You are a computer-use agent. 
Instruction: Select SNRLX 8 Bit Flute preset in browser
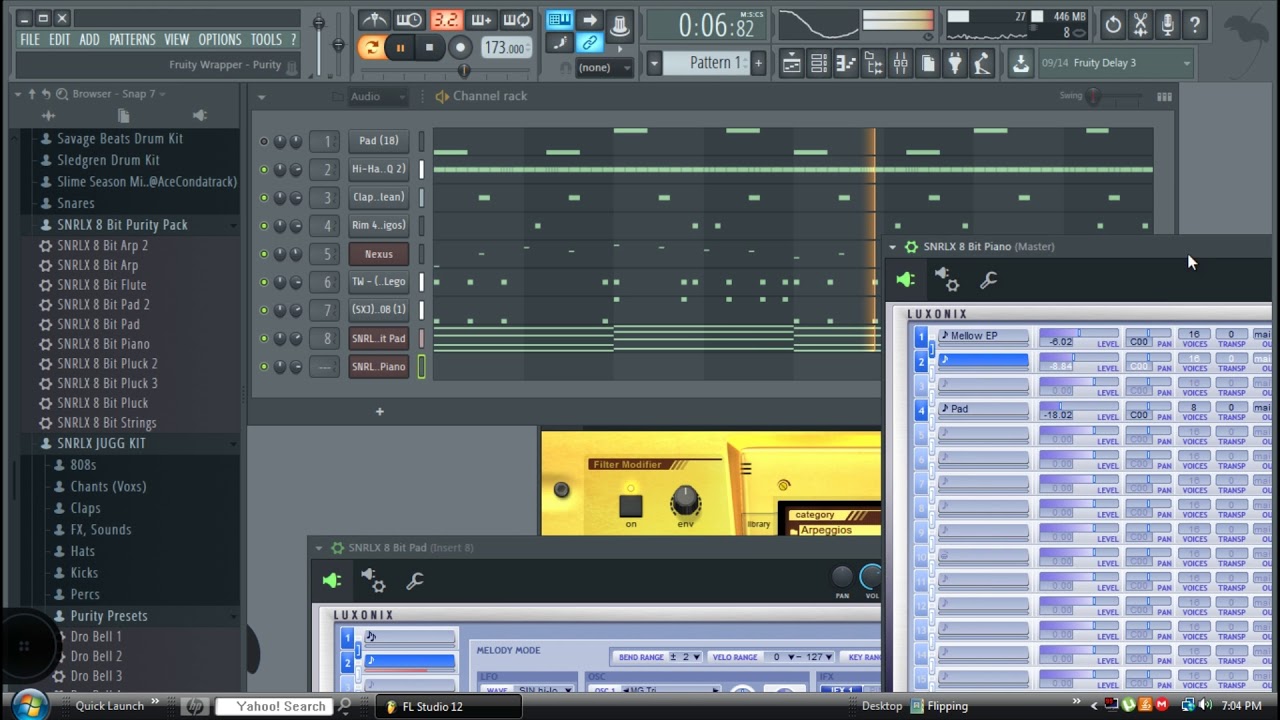[x=102, y=285]
